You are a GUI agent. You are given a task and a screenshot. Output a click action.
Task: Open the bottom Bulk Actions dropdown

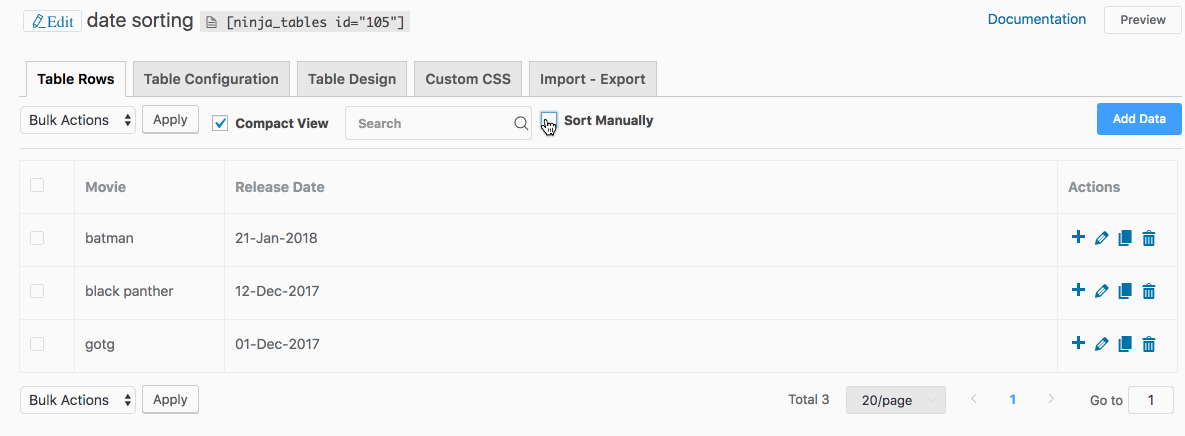pyautogui.click(x=78, y=400)
